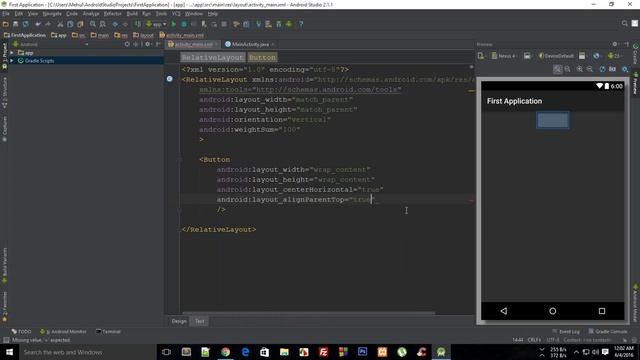Switch to the activity_main.xml editor tab

(x=193, y=44)
